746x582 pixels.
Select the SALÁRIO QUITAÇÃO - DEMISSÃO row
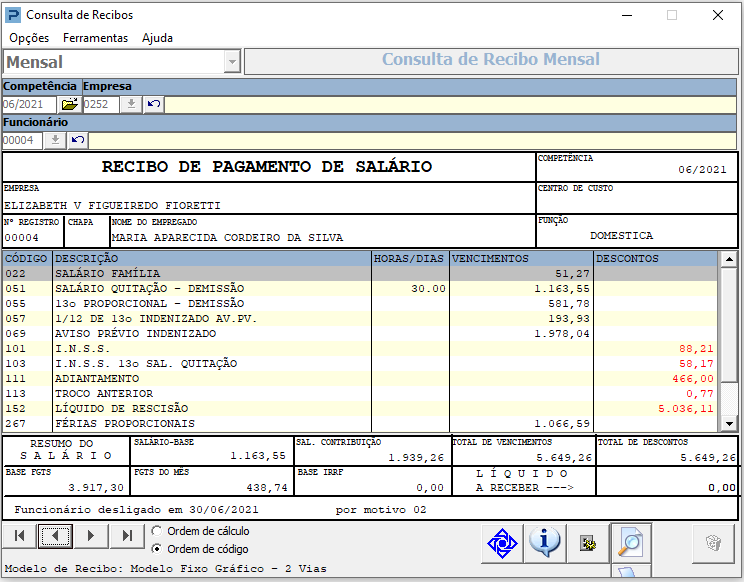click(x=360, y=288)
